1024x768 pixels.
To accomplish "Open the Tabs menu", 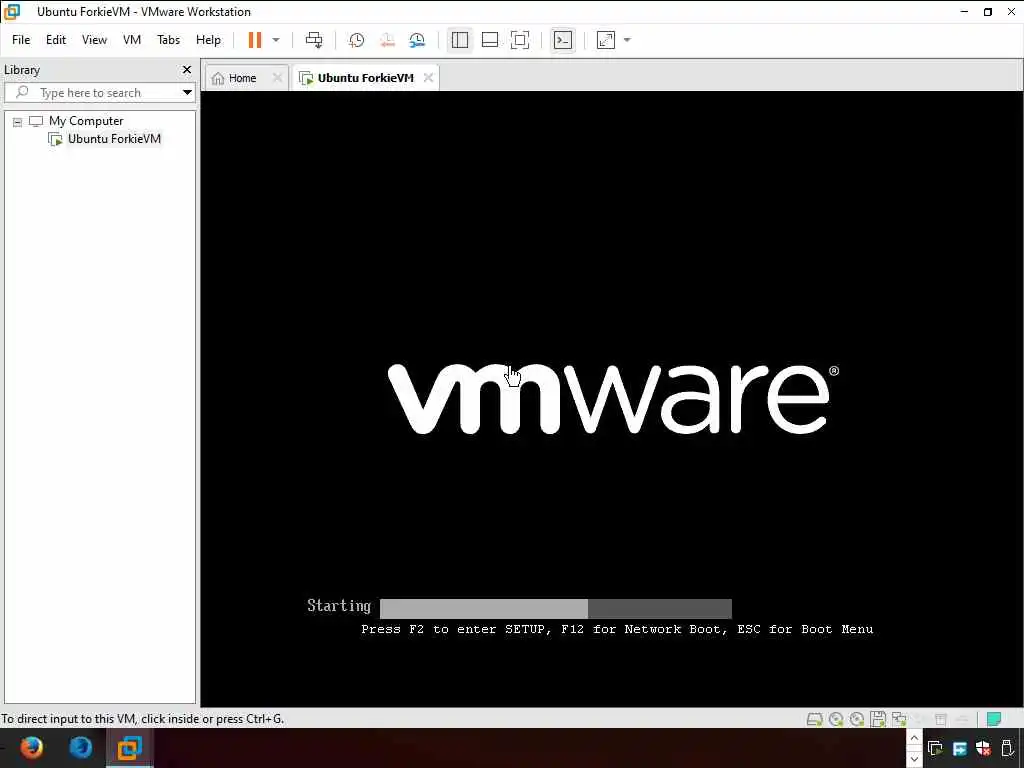I will click(x=168, y=40).
